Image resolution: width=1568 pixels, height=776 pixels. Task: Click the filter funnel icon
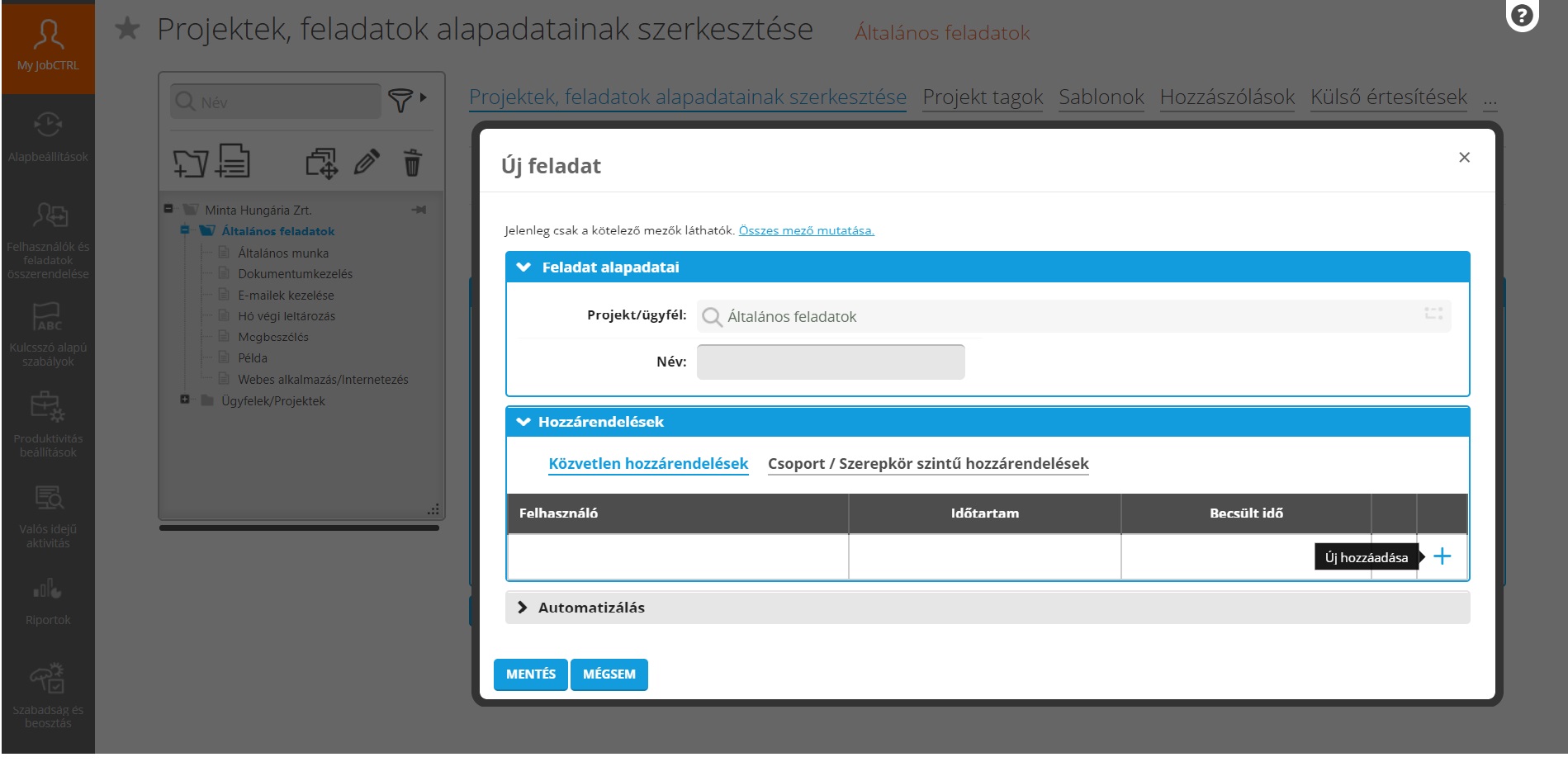click(400, 101)
